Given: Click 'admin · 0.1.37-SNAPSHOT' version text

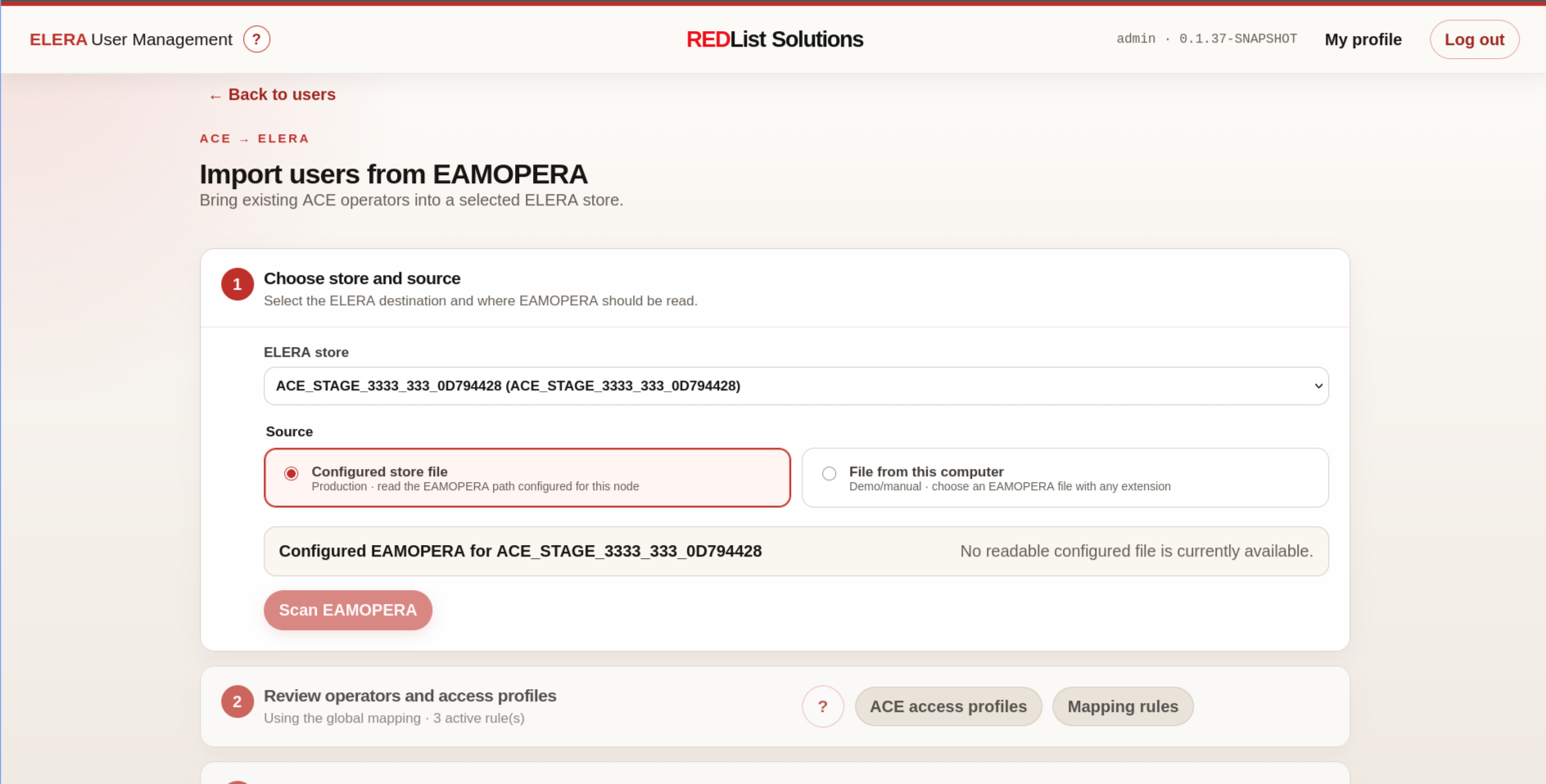Looking at the screenshot, I should tap(1206, 38).
